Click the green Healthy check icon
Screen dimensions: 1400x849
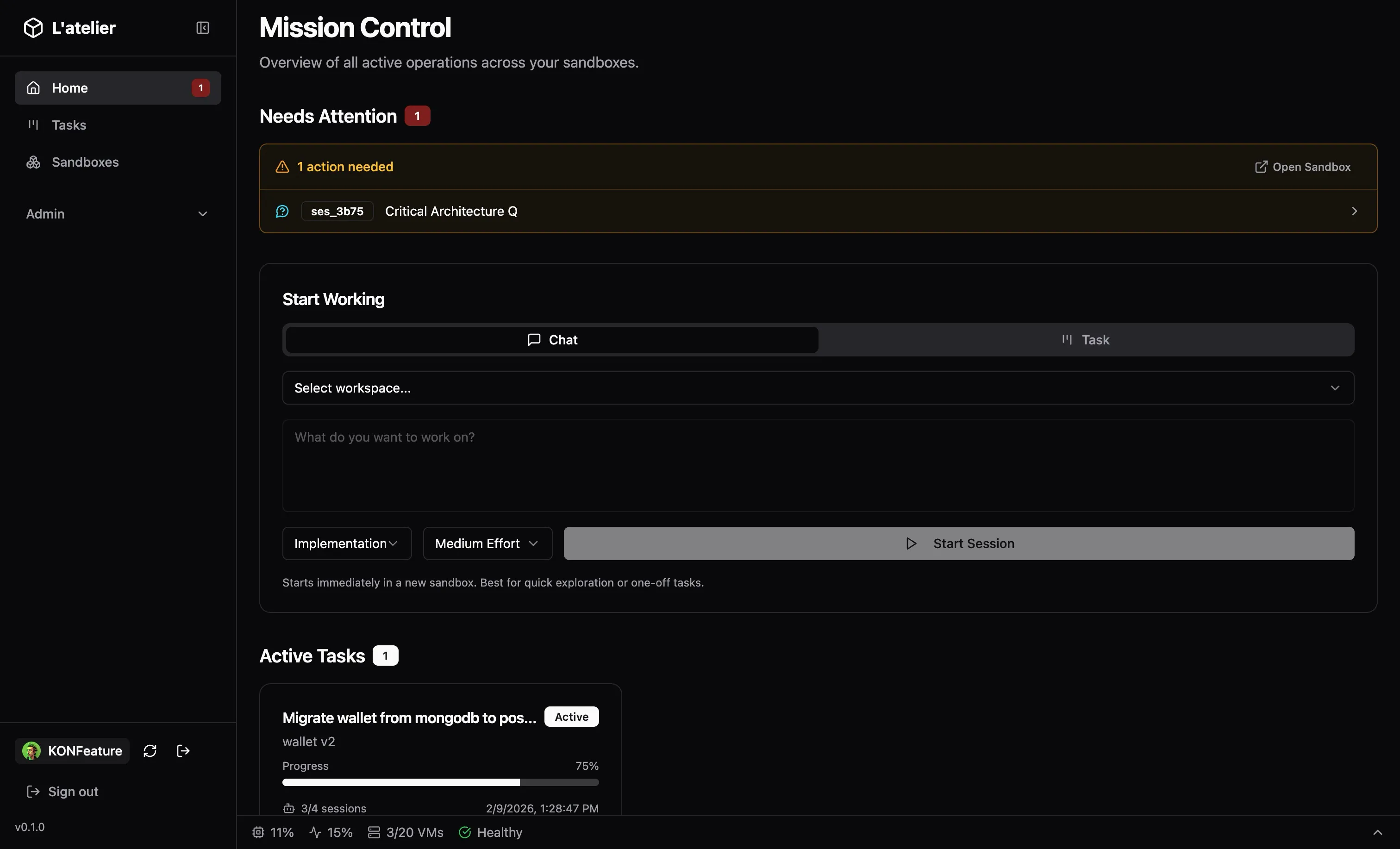click(465, 832)
